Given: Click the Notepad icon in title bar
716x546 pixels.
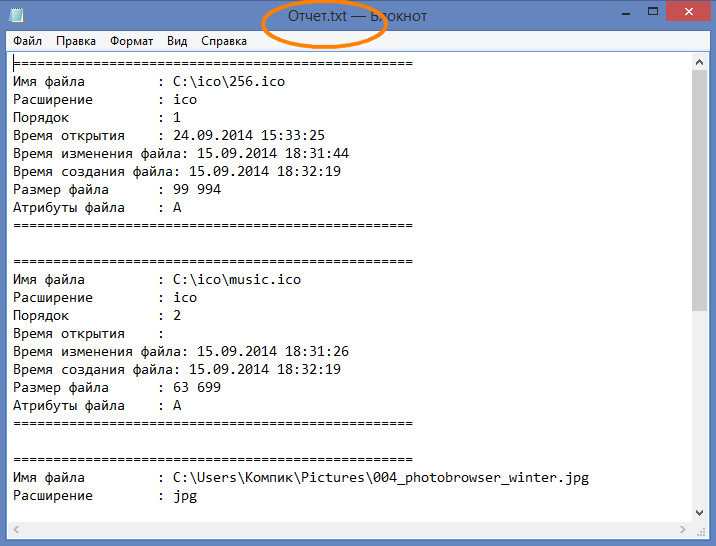Looking at the screenshot, I should [18, 16].
